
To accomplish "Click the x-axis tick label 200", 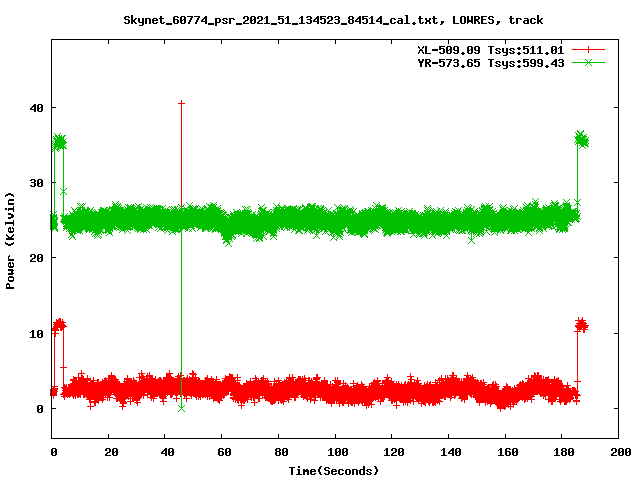I will [x=621, y=452].
